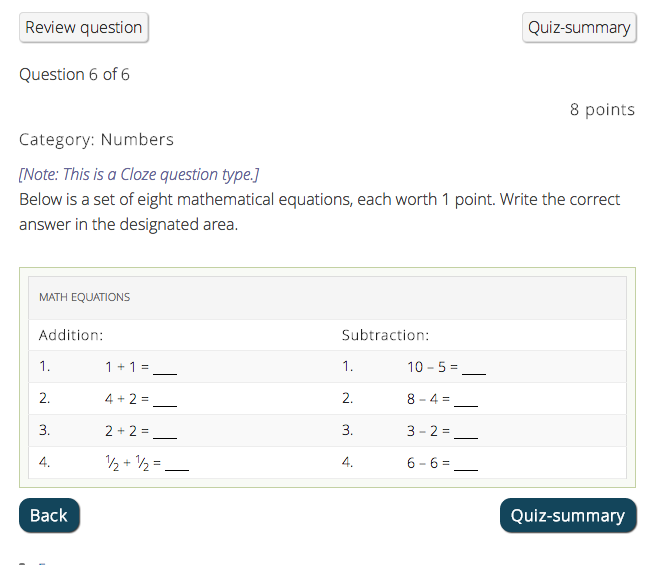Click the italic Cloze question type note
The height and width of the screenshot is (565, 655).
pyautogui.click(x=139, y=175)
